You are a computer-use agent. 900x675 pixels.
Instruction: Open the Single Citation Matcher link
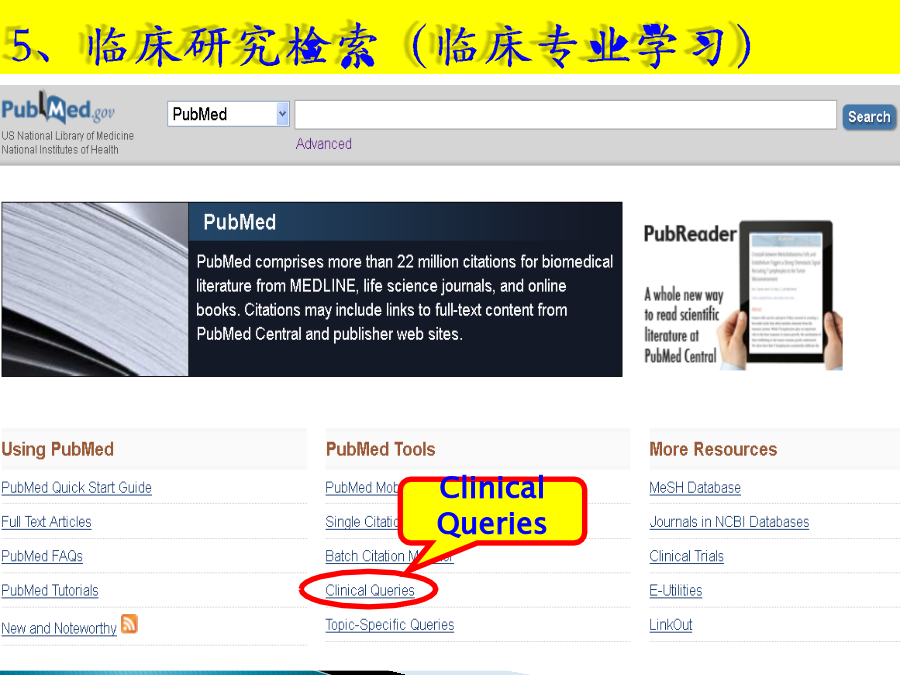(x=362, y=522)
